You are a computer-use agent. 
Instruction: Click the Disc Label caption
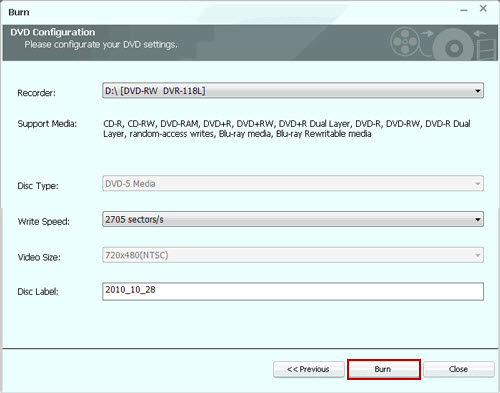click(38, 292)
